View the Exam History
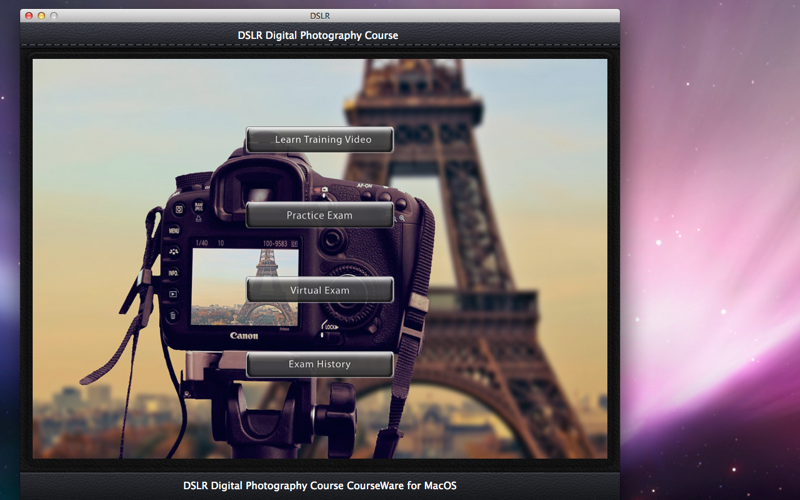The width and height of the screenshot is (800, 500). pos(320,364)
